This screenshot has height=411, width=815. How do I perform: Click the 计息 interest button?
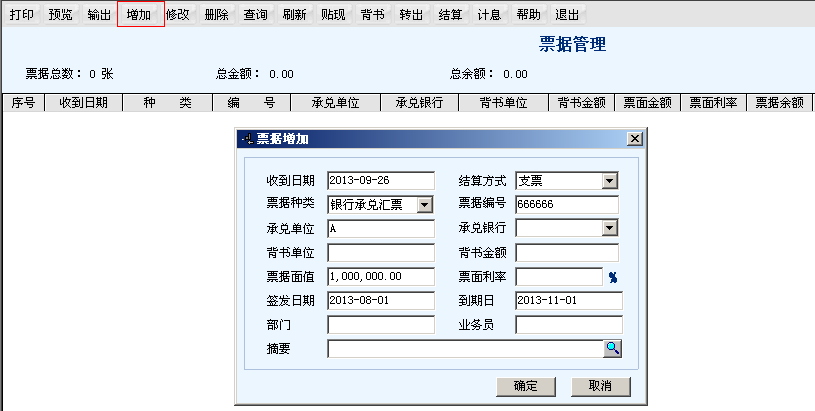click(489, 15)
